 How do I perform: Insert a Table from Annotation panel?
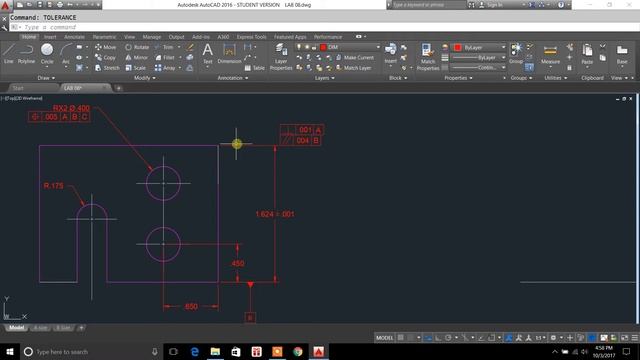[x=254, y=68]
